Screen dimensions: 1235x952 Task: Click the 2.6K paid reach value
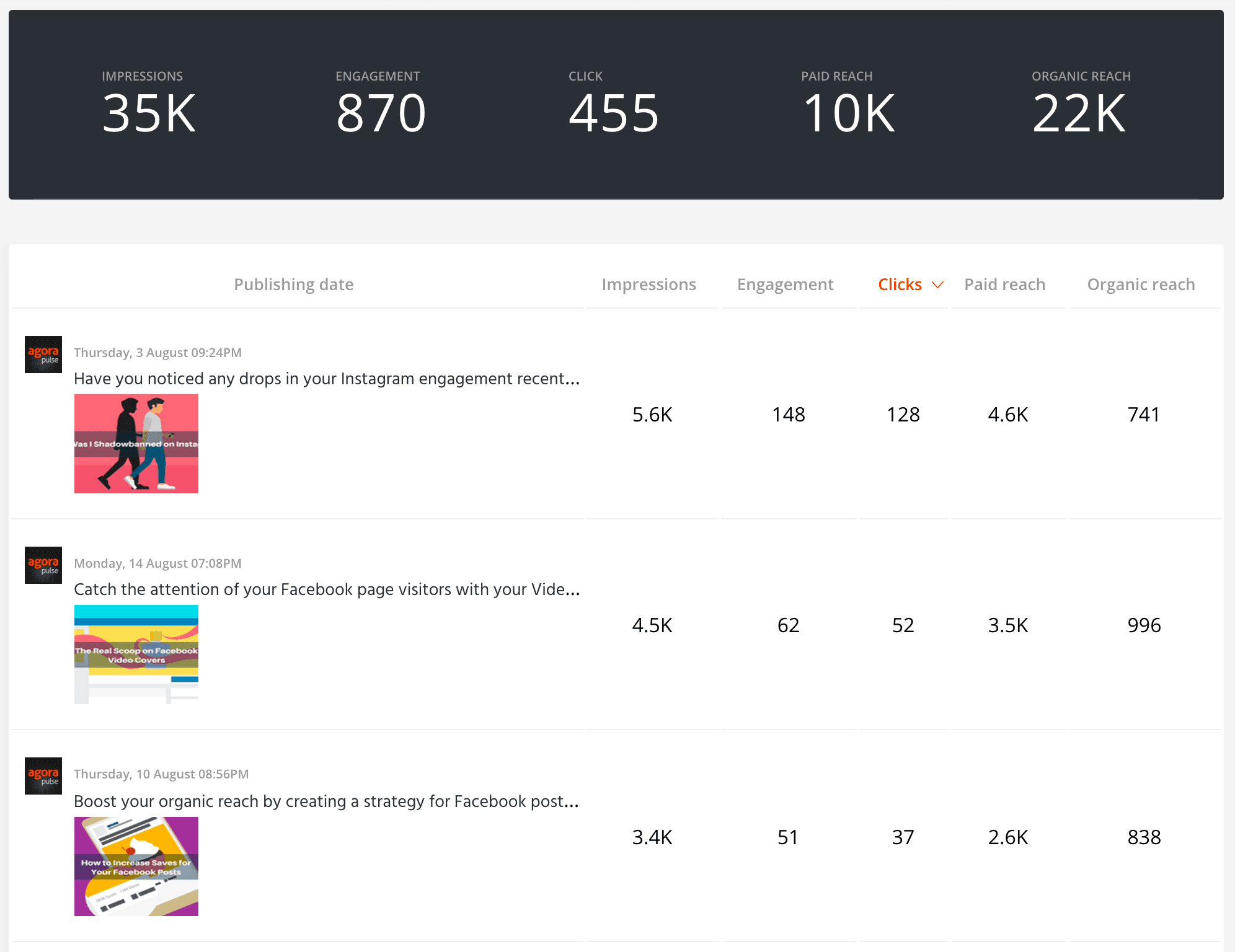coord(1008,837)
